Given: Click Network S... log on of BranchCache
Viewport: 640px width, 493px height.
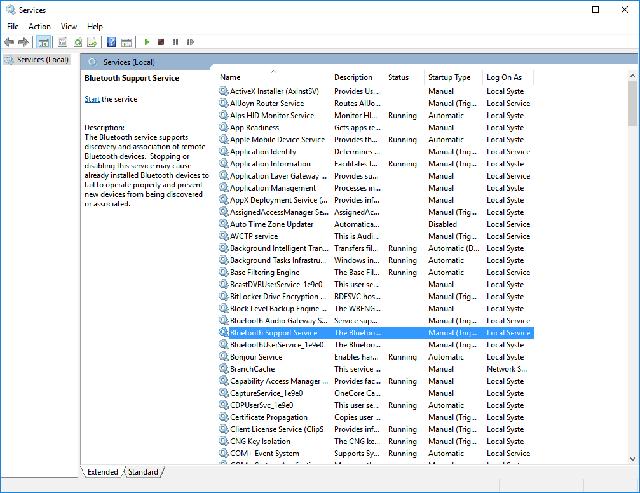Looking at the screenshot, I should click(507, 369).
